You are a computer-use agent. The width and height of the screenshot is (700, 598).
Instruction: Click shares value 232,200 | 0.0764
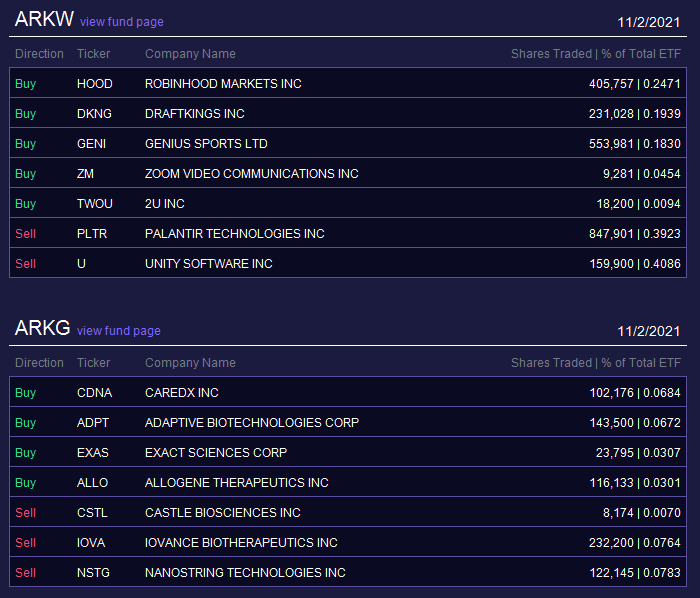point(634,543)
